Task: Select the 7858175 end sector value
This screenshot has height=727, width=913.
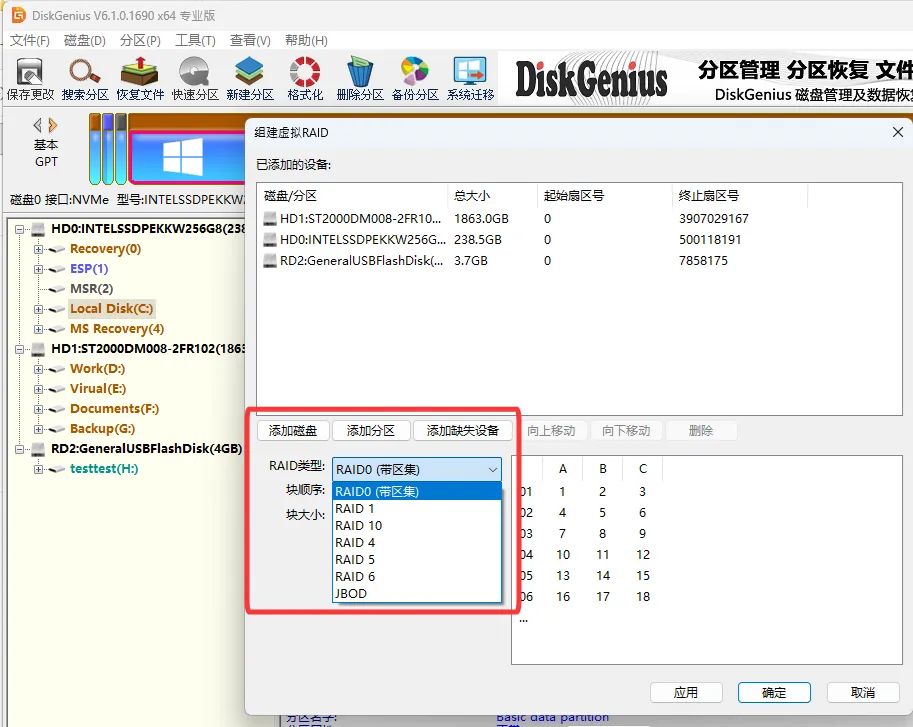Action: click(x=703, y=260)
